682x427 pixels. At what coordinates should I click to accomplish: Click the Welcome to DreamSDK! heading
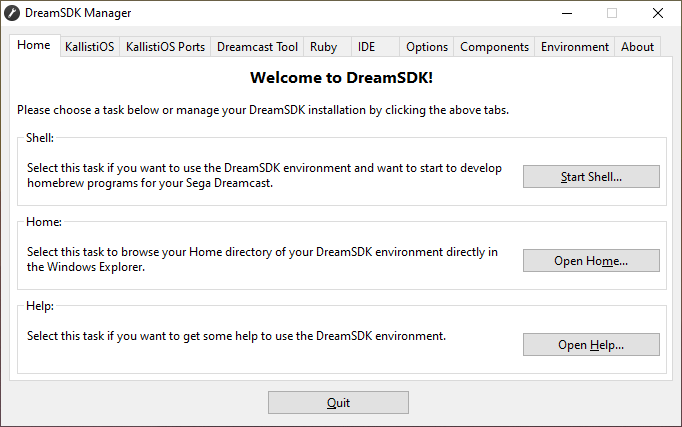(x=341, y=78)
